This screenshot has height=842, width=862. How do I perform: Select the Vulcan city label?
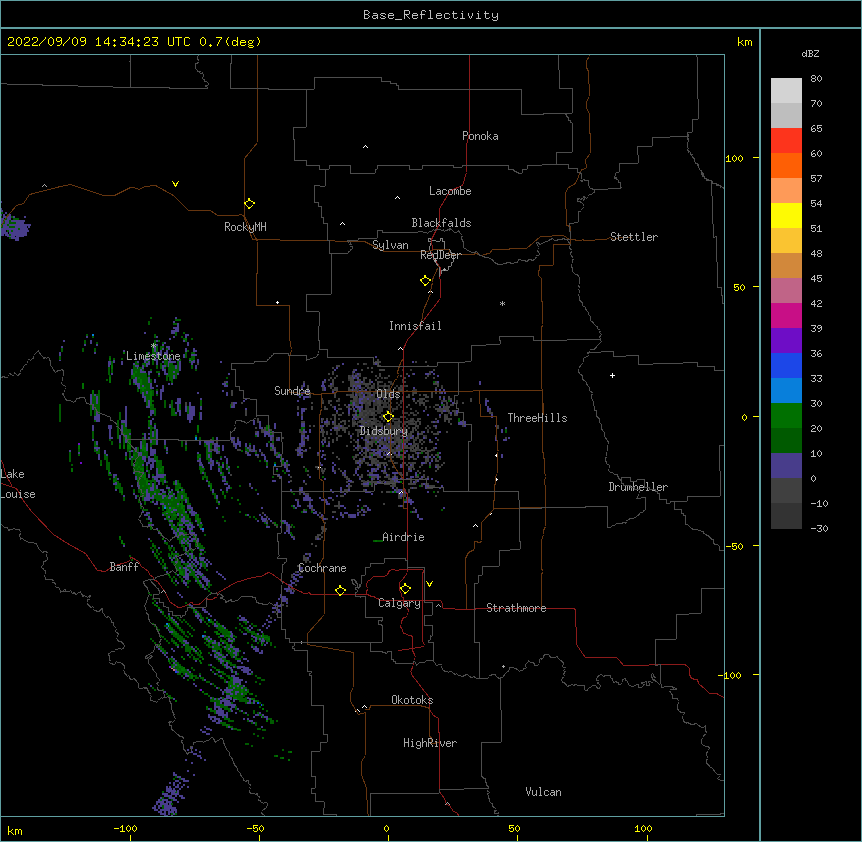tap(543, 792)
